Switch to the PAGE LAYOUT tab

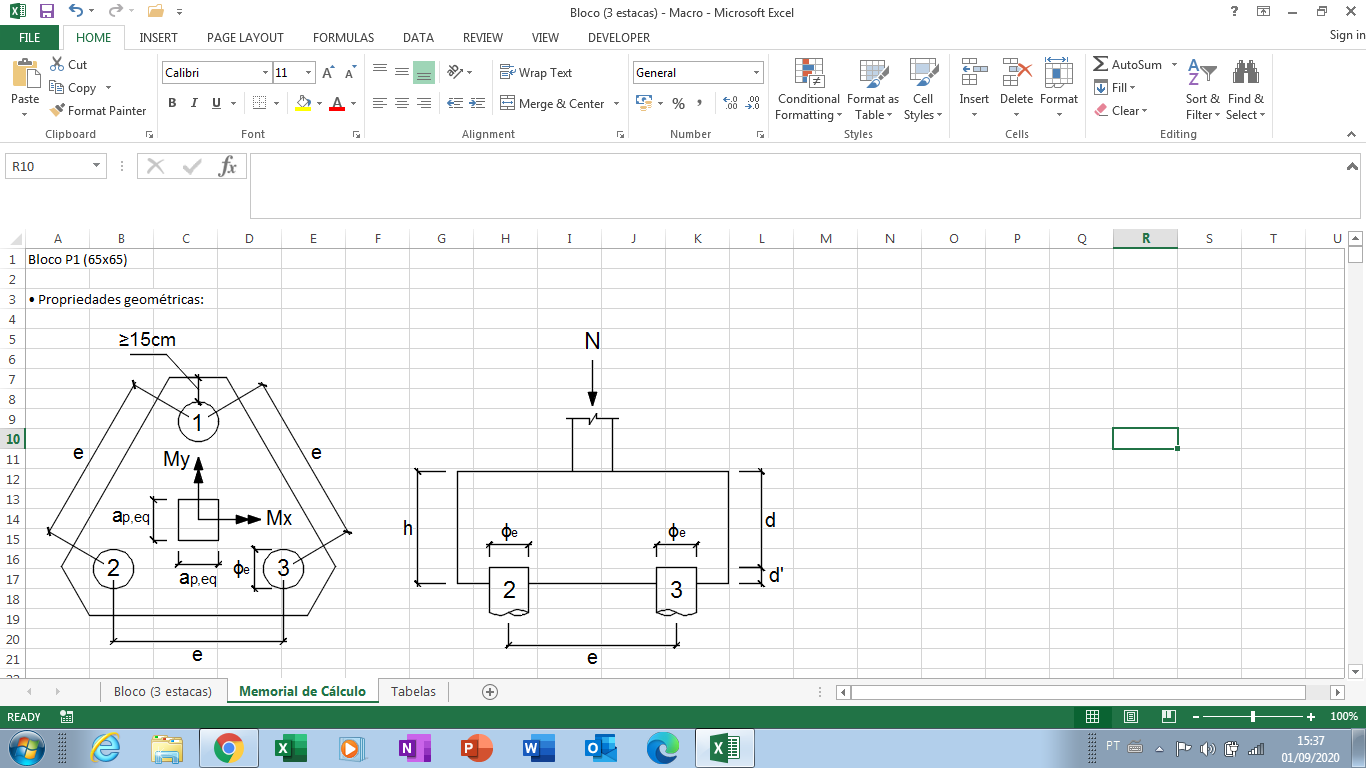245,38
